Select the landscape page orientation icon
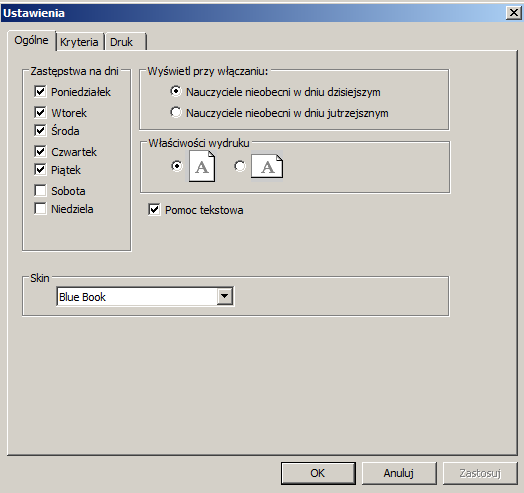524x493 pixels. [x=267, y=166]
